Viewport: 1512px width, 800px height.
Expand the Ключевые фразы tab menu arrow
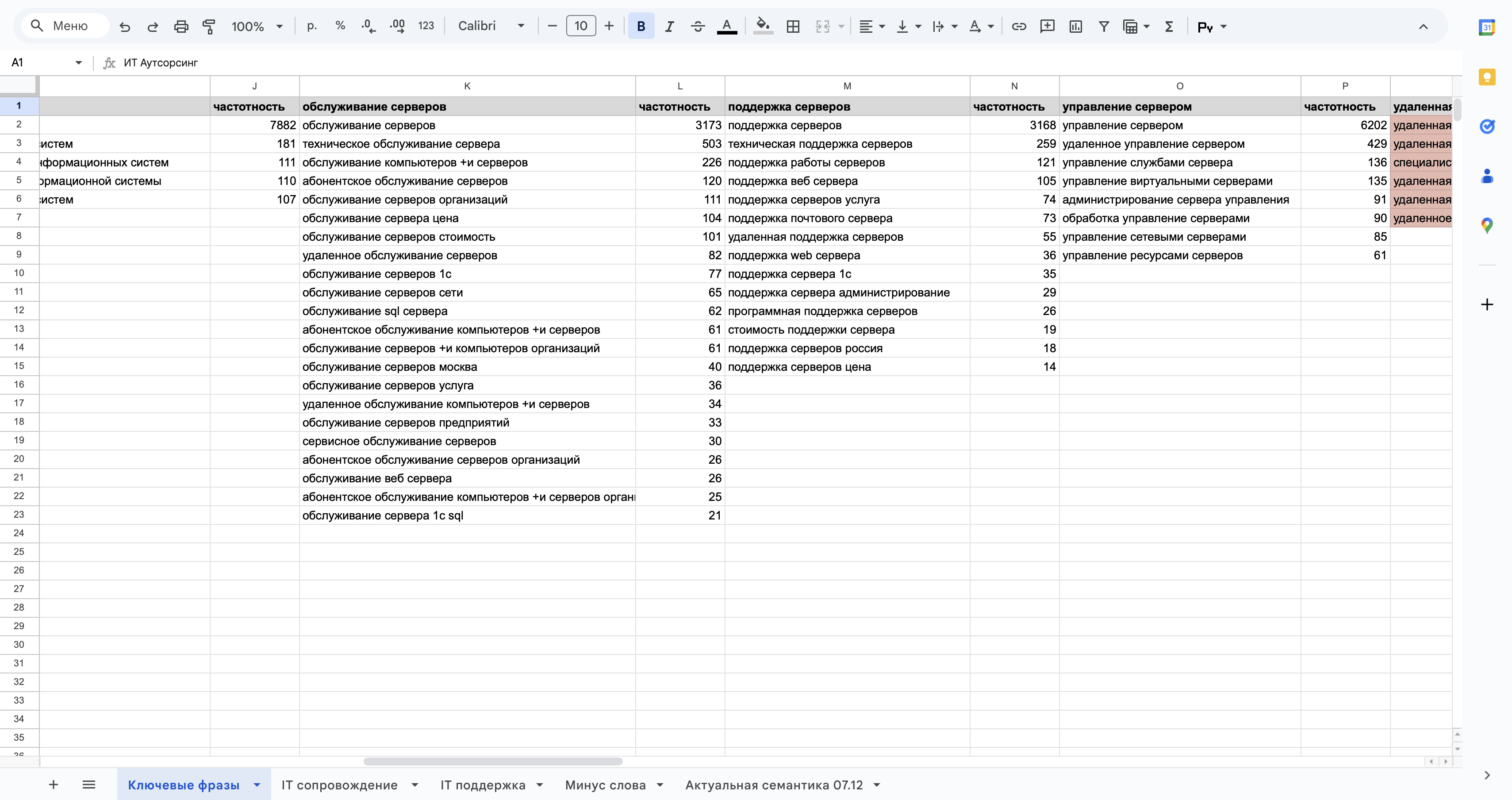coord(257,785)
